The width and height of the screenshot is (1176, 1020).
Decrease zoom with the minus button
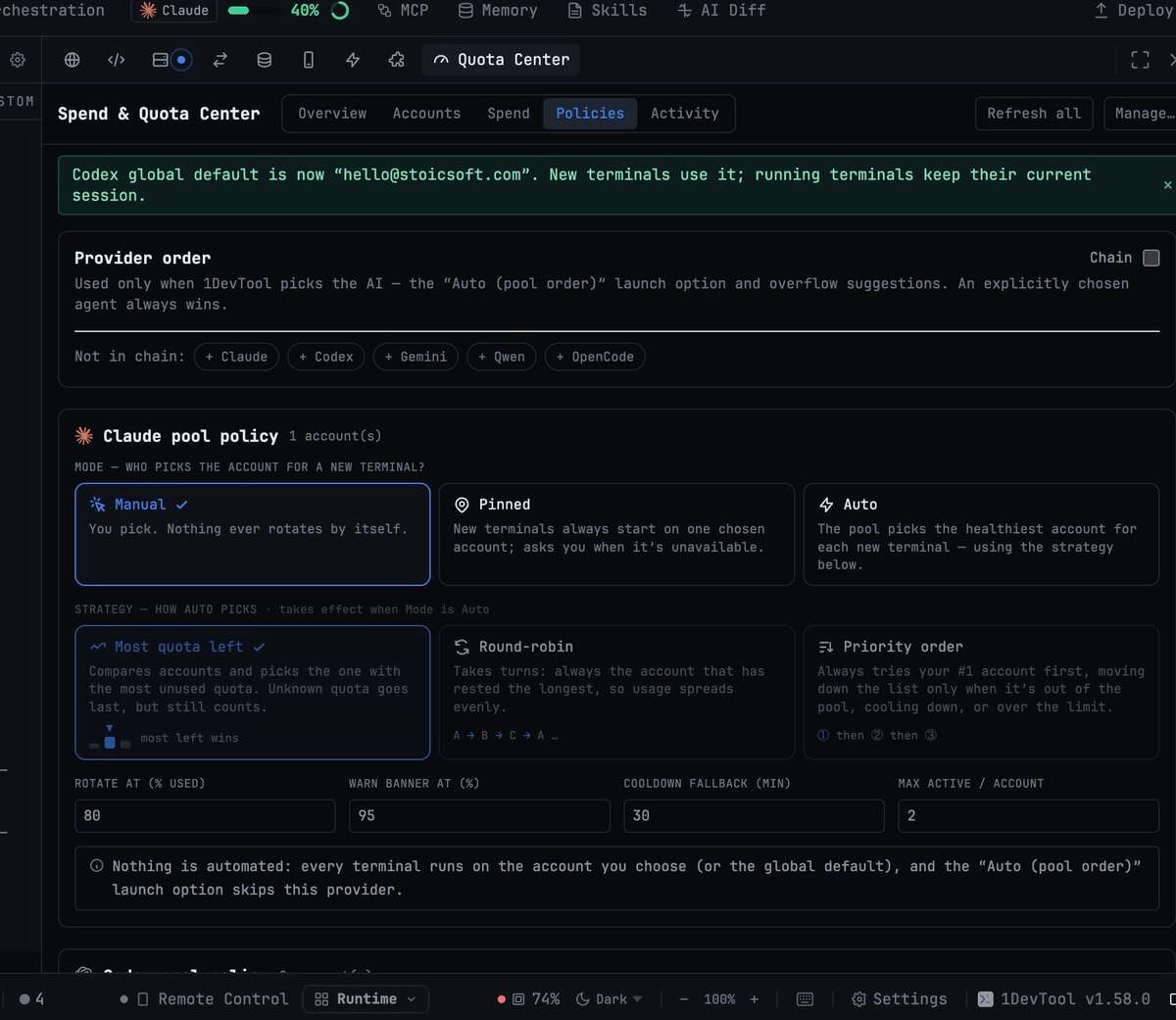[684, 999]
